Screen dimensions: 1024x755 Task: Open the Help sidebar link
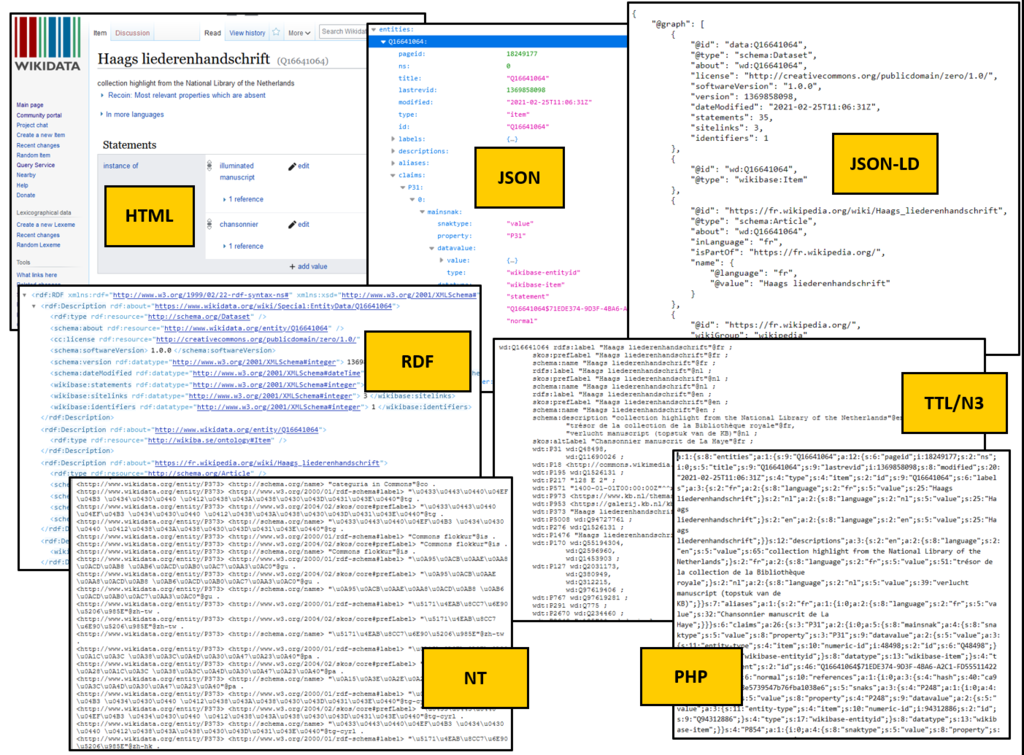(22, 185)
